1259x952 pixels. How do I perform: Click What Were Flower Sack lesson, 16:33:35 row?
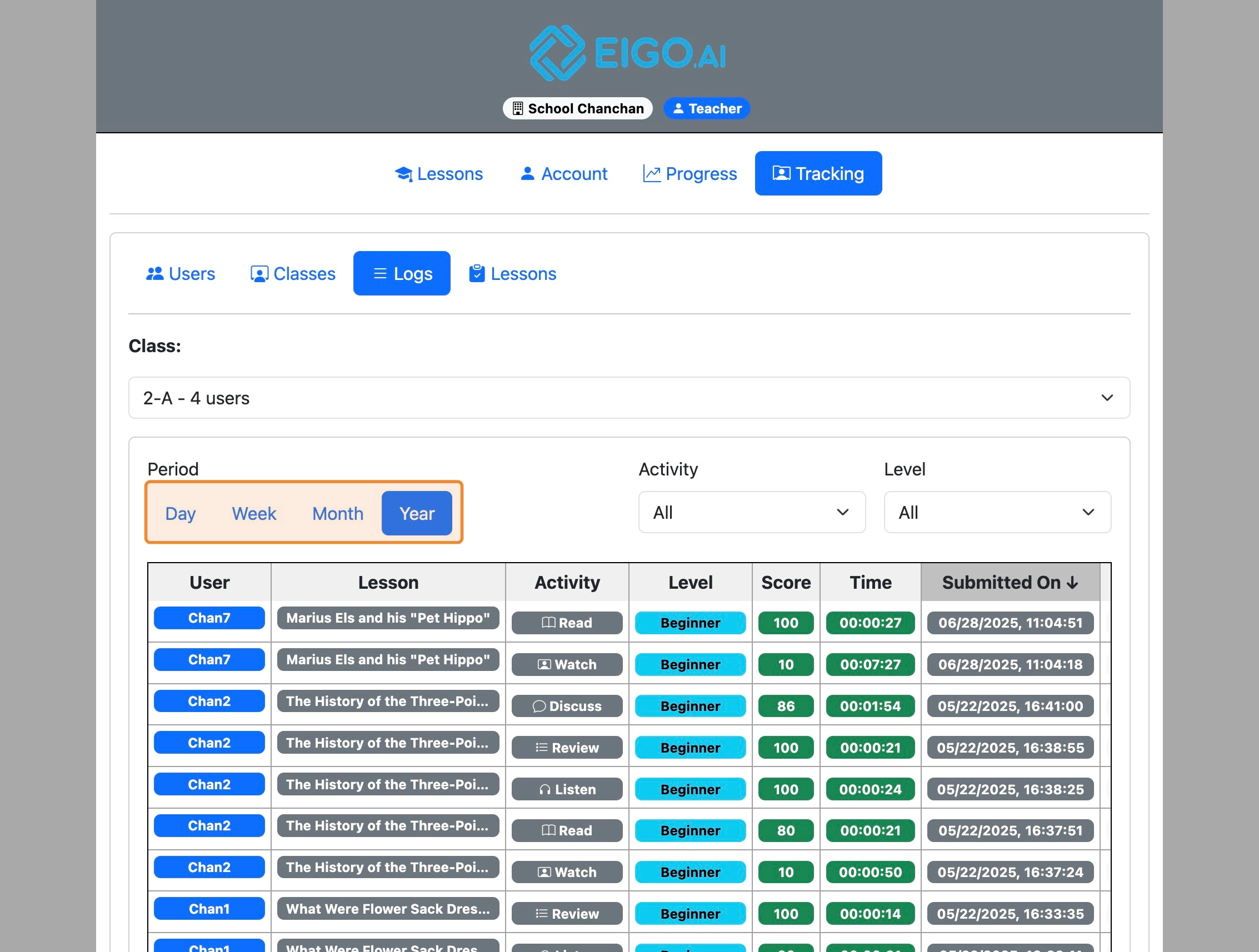[388, 909]
